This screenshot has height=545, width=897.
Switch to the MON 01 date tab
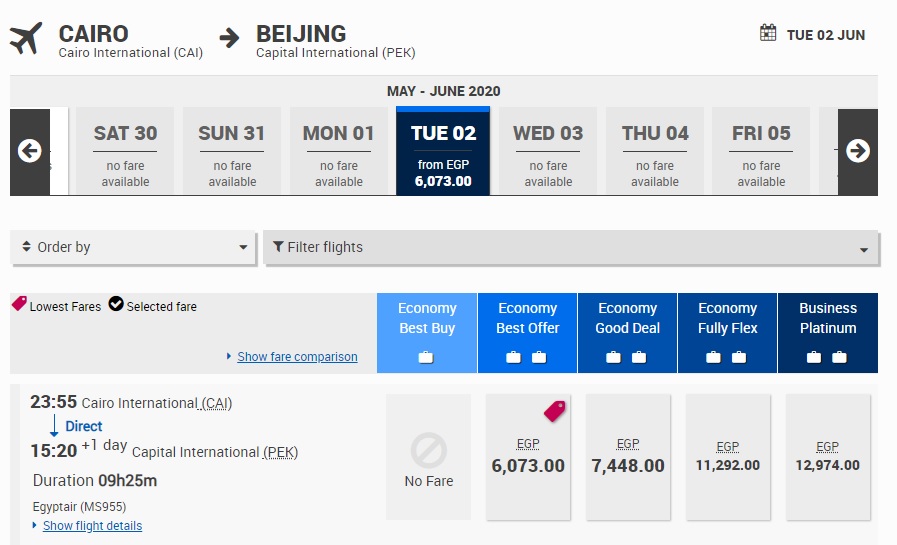[338, 151]
